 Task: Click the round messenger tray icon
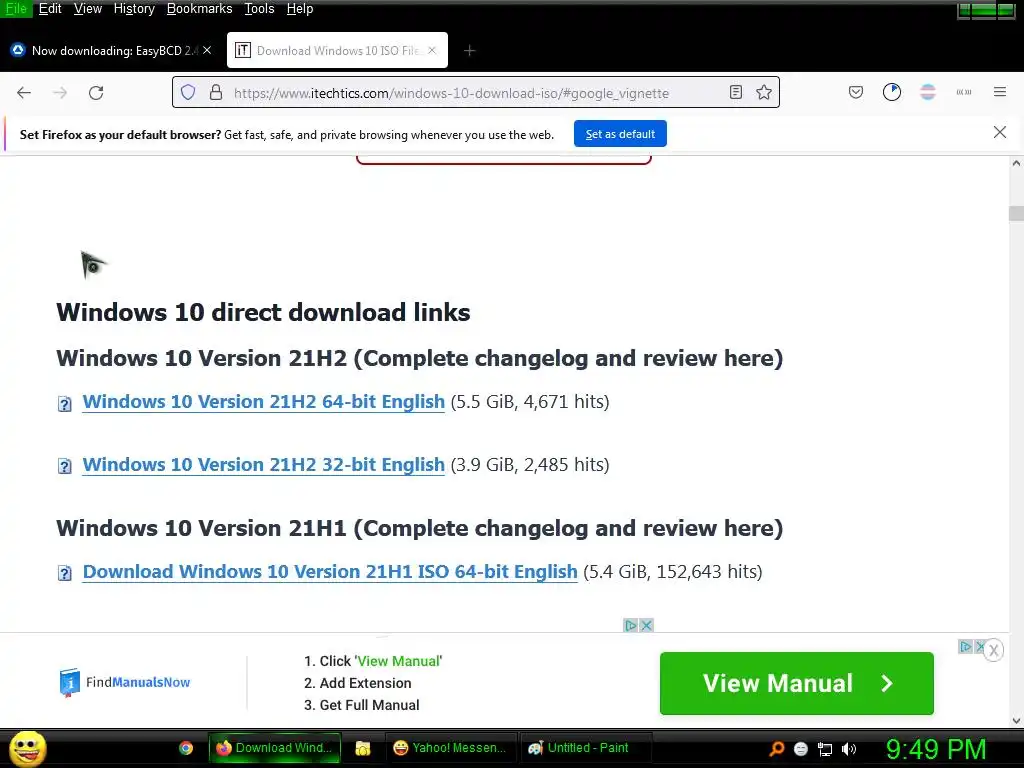tap(801, 749)
